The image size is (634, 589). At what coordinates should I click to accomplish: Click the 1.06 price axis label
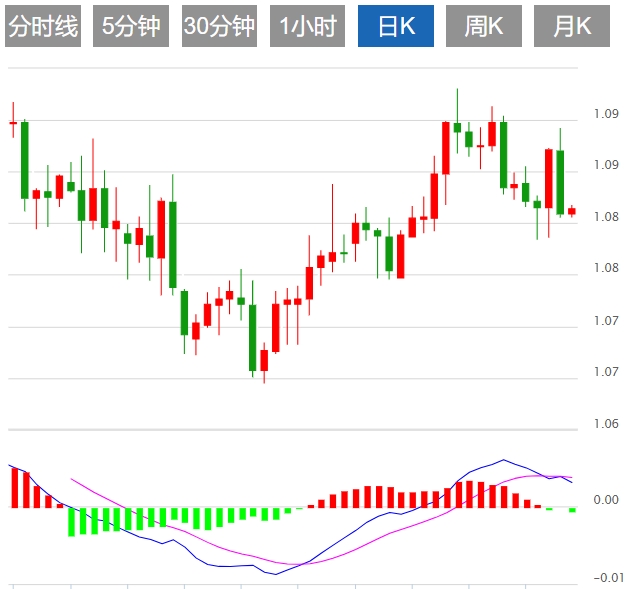click(606, 424)
